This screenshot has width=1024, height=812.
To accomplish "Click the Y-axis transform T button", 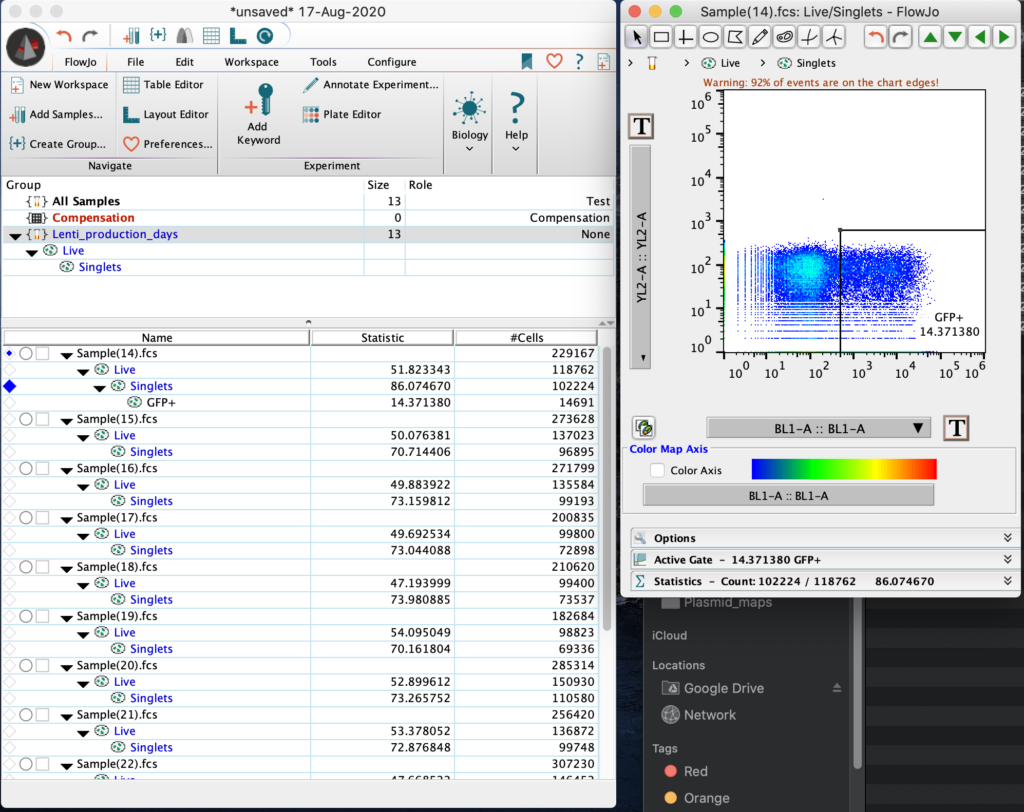I will 641,126.
